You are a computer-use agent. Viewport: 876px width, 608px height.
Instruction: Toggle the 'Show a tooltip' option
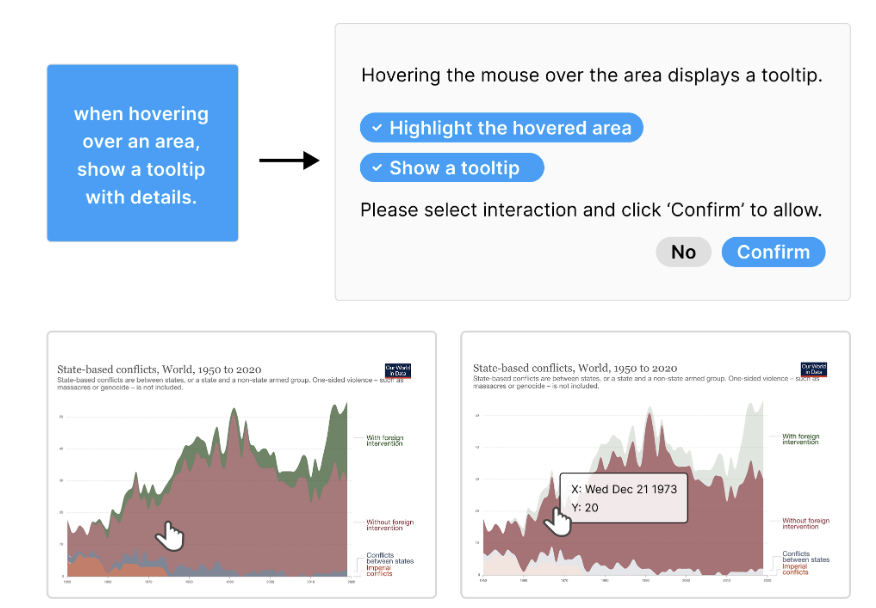(451, 168)
